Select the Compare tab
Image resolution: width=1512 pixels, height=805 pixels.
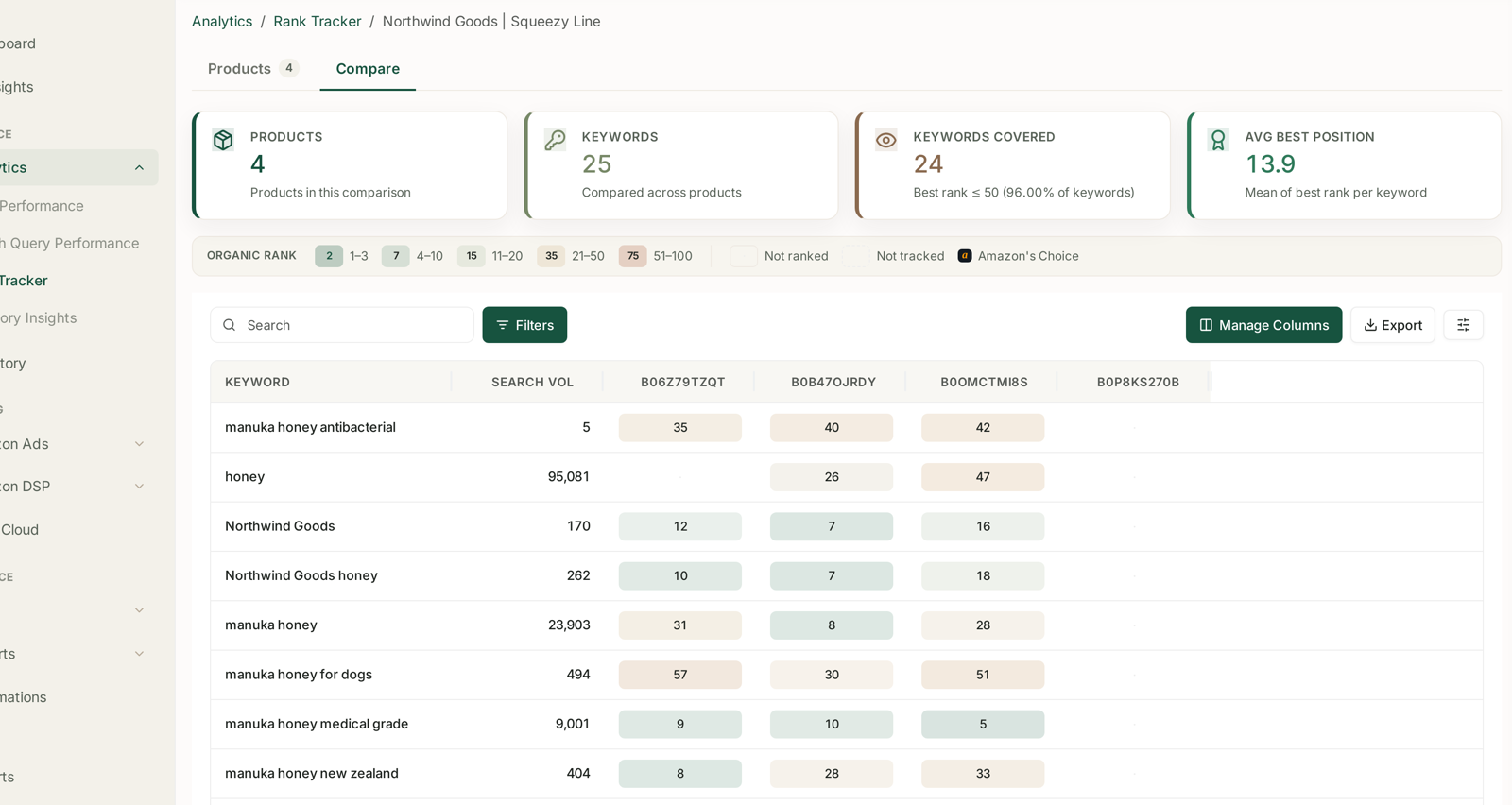tap(368, 68)
